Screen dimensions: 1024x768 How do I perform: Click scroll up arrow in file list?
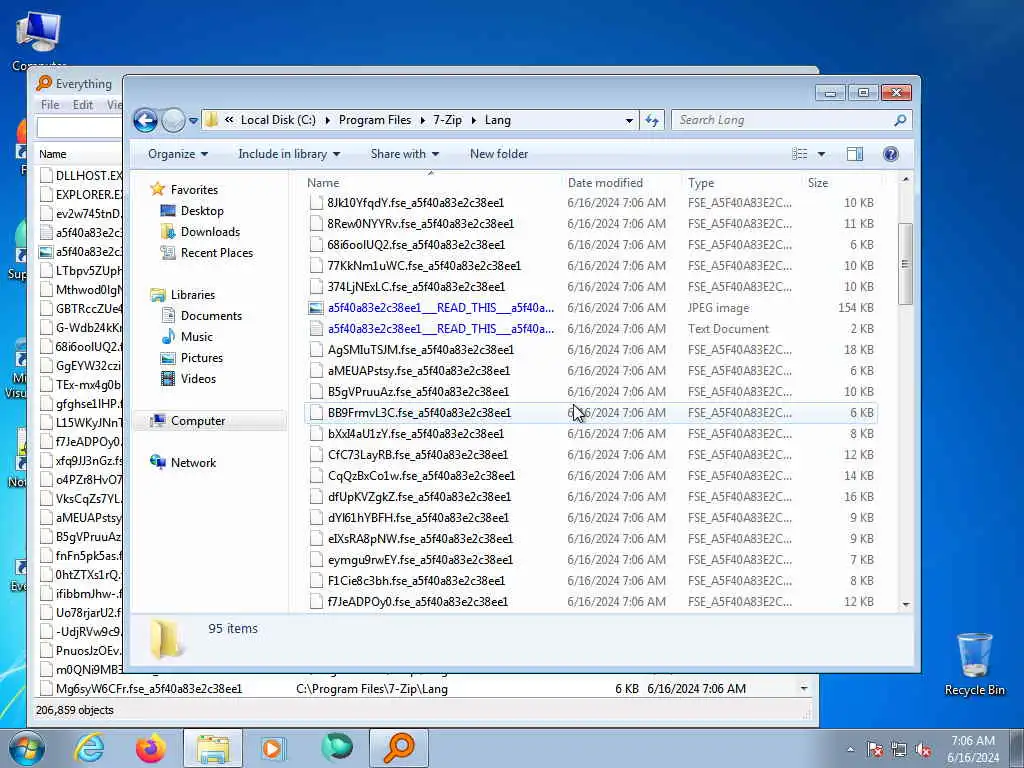tap(906, 180)
